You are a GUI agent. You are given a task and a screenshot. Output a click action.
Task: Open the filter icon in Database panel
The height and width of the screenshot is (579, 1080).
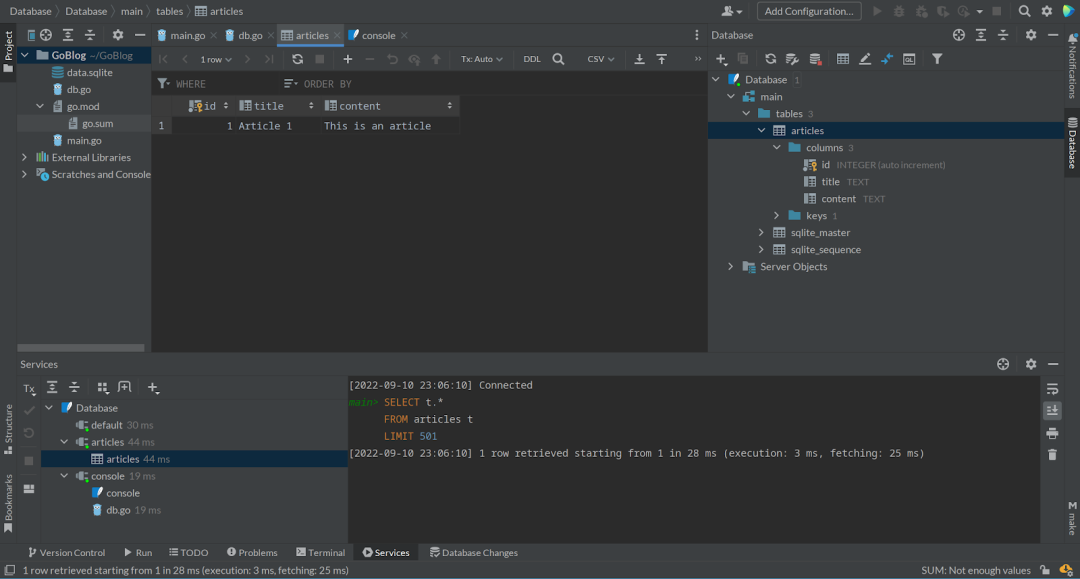click(x=937, y=59)
